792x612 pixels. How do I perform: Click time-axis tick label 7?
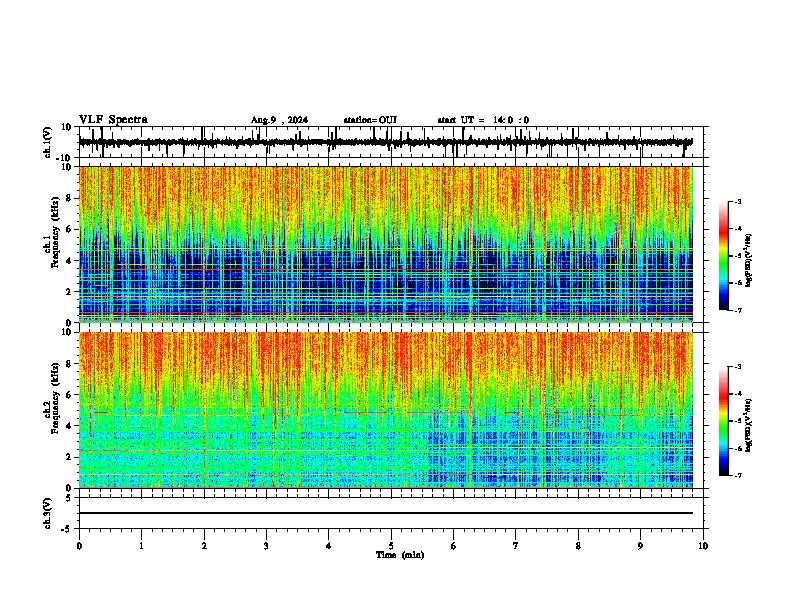(516, 546)
